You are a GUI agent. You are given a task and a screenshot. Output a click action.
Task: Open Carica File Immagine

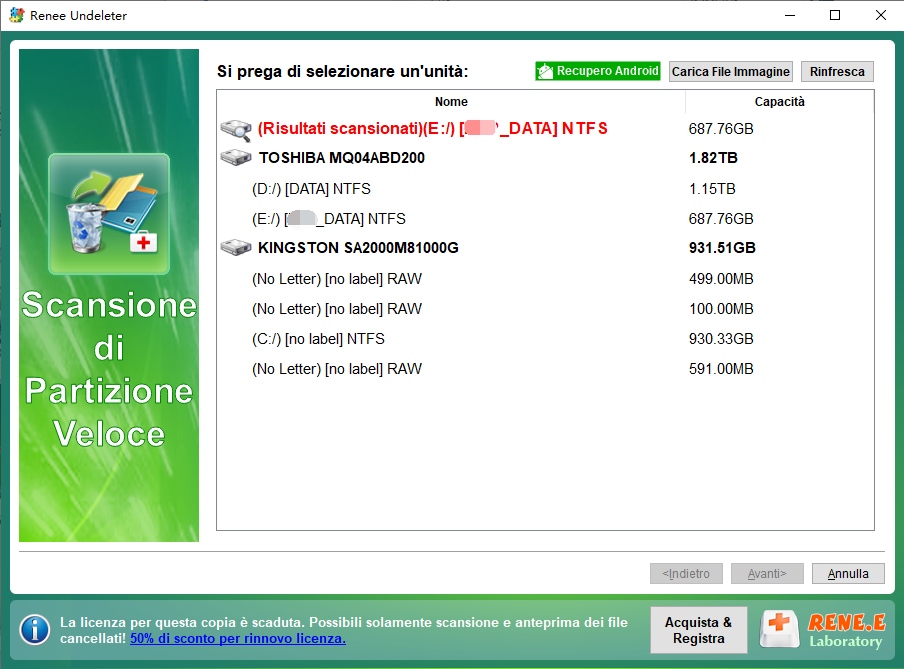pyautogui.click(x=730, y=72)
